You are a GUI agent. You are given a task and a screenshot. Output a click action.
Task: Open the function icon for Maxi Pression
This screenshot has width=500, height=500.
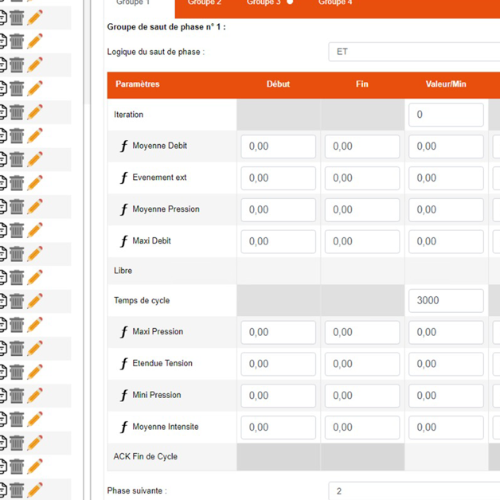click(124, 332)
